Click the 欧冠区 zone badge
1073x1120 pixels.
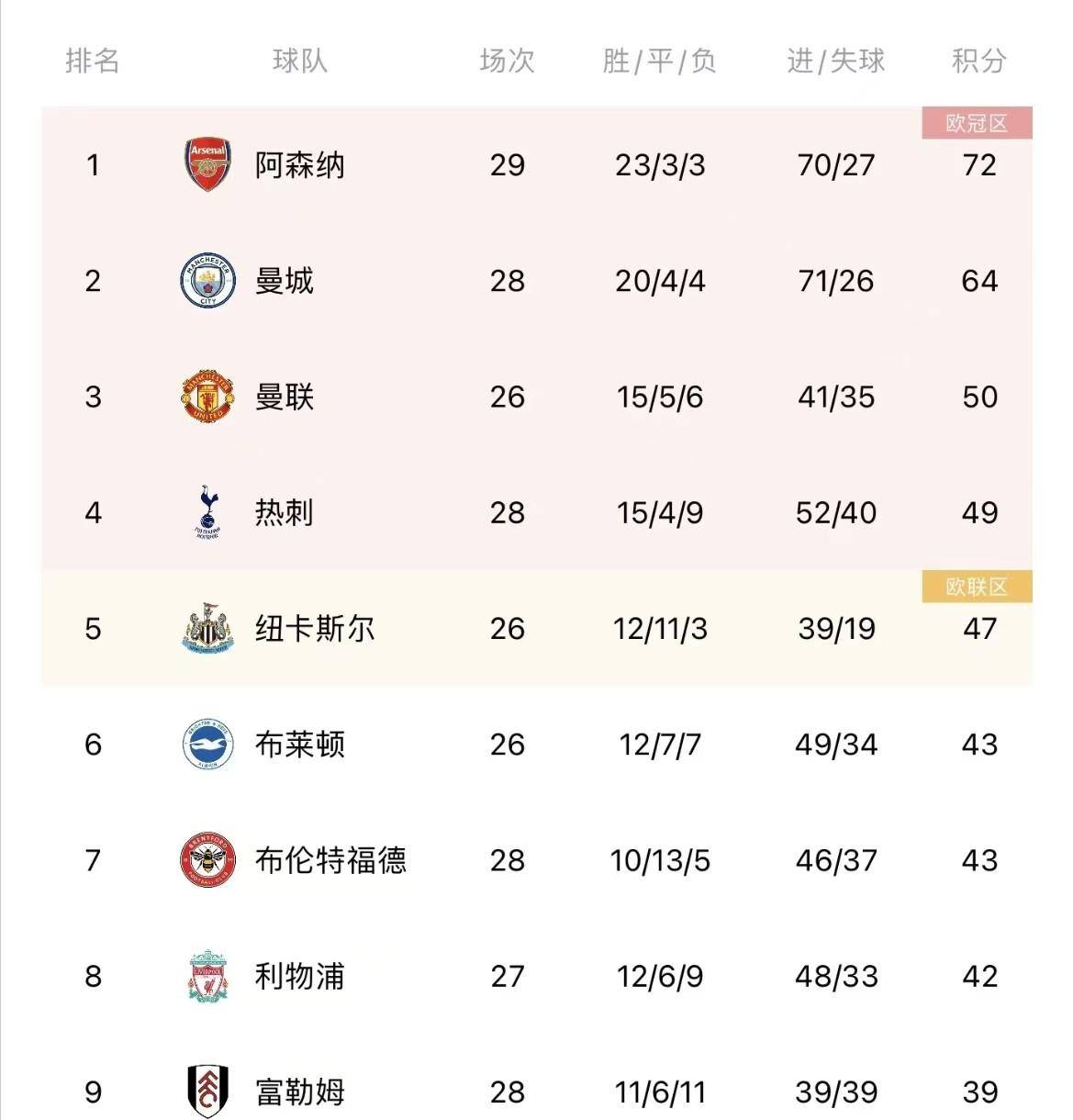977,123
